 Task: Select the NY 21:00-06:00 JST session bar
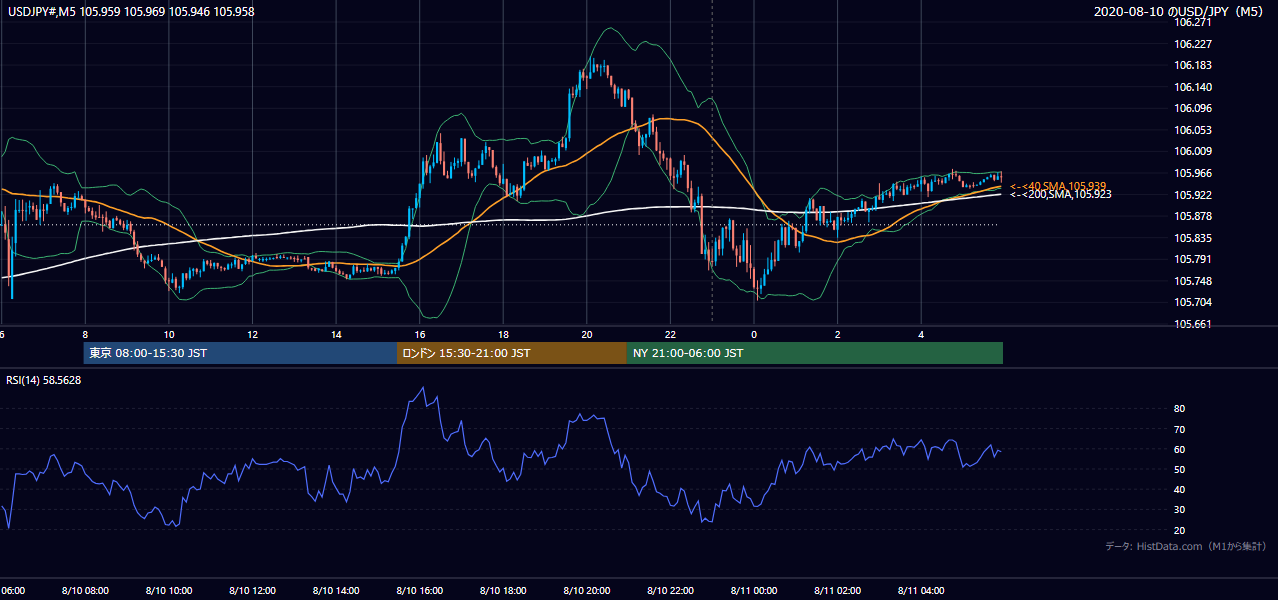click(815, 353)
